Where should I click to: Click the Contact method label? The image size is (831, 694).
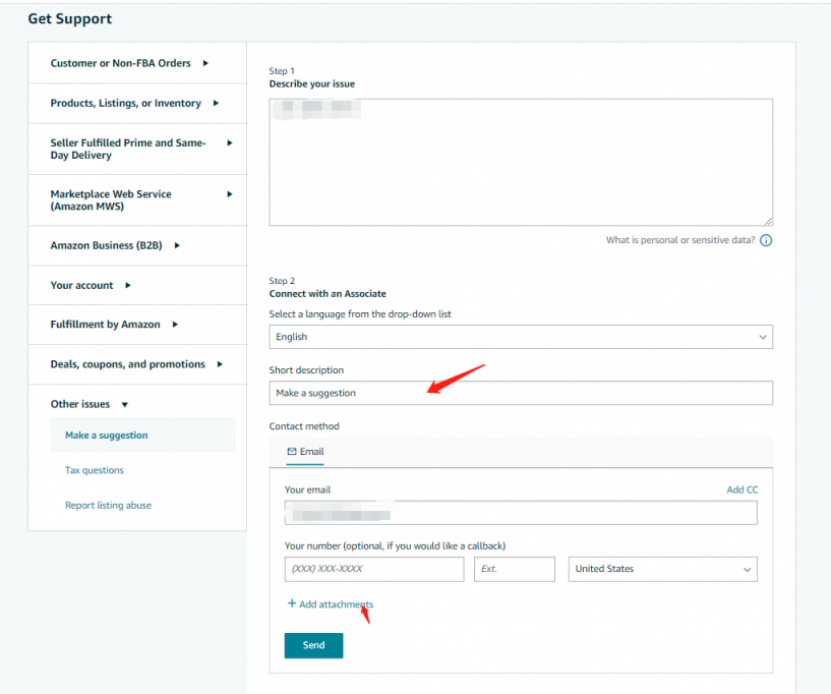304,426
